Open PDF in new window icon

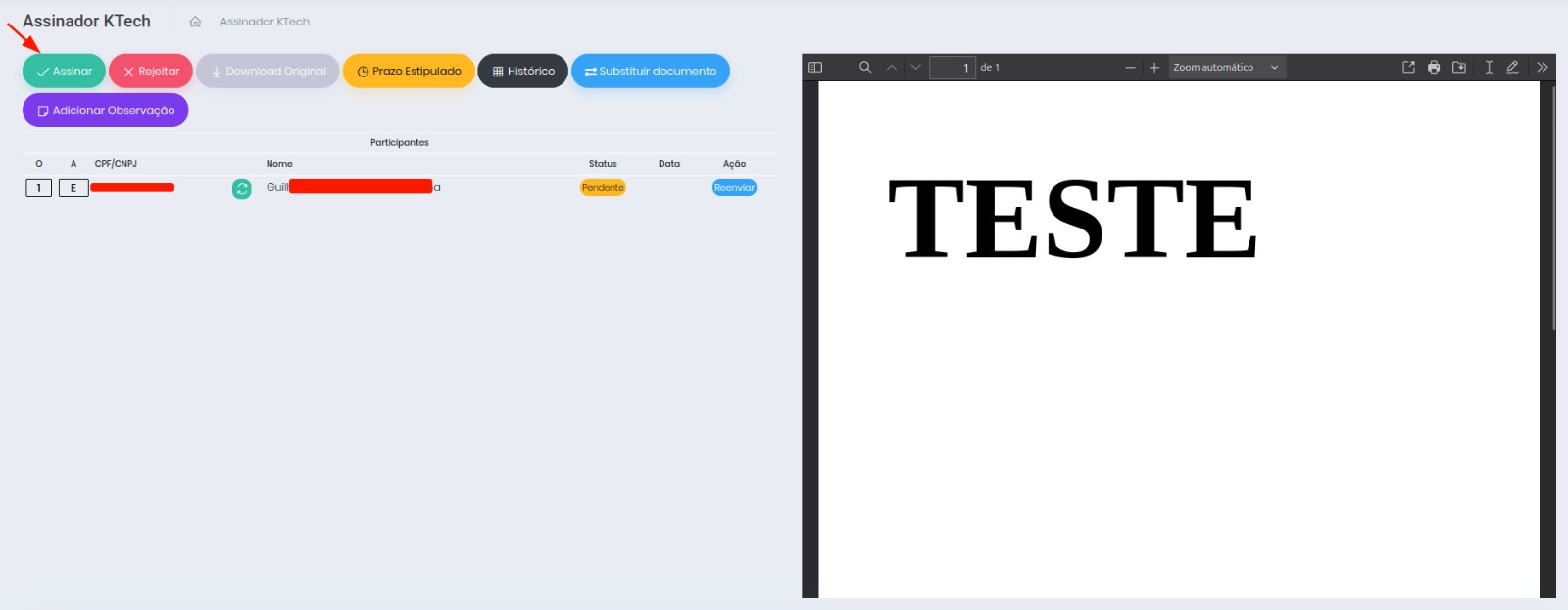tap(1408, 68)
